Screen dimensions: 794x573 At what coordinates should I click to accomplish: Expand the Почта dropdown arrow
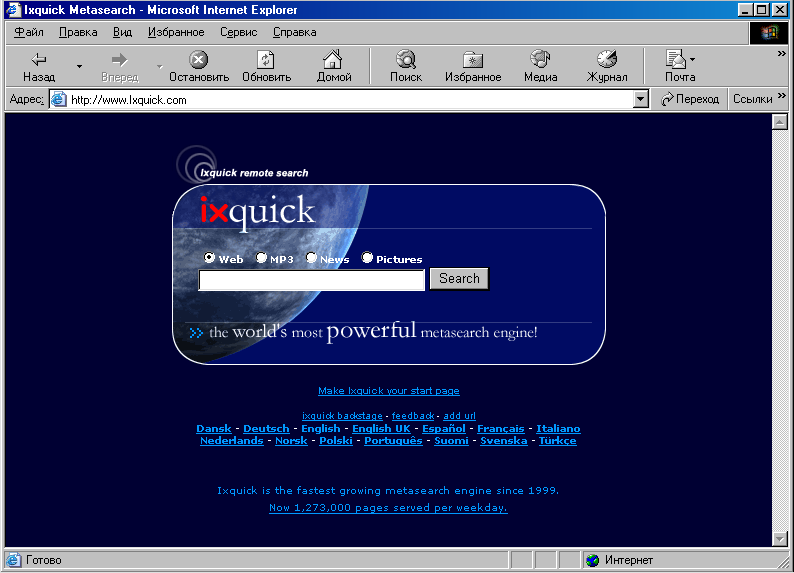[x=692, y=60]
